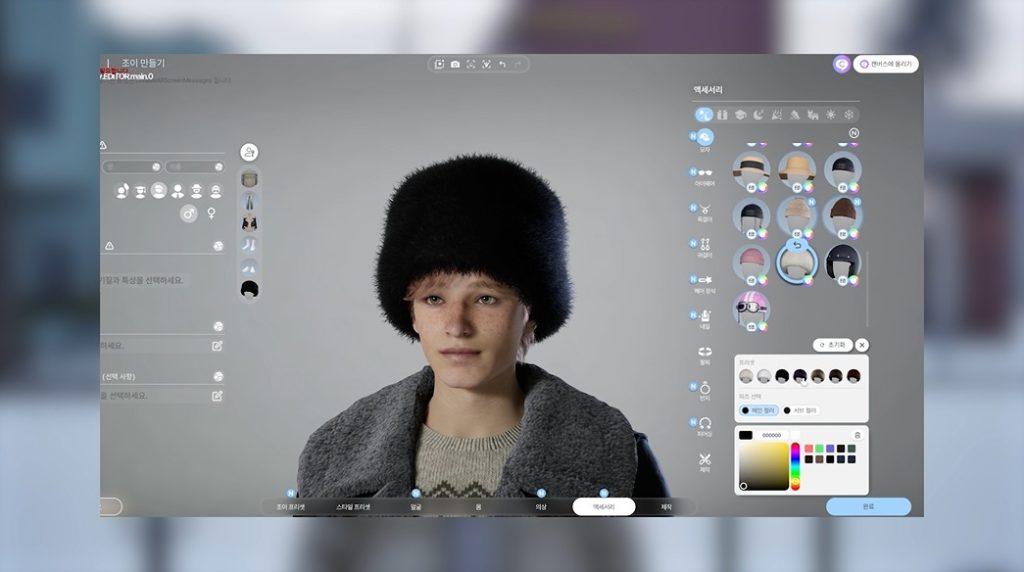This screenshot has width=1024, height=572.
Task: Choose the pink beanie hat thumbnail
Action: point(750,262)
